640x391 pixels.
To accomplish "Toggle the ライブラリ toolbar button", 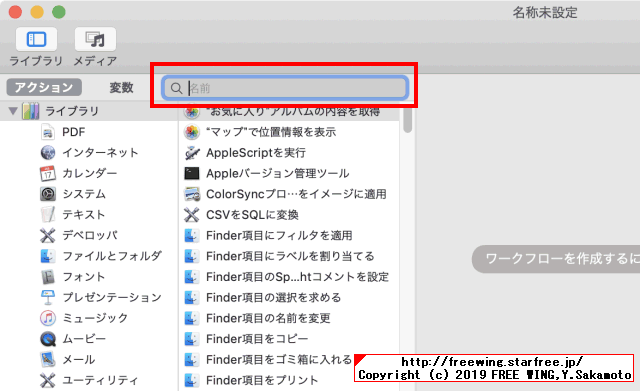I will pyautogui.click(x=36, y=40).
